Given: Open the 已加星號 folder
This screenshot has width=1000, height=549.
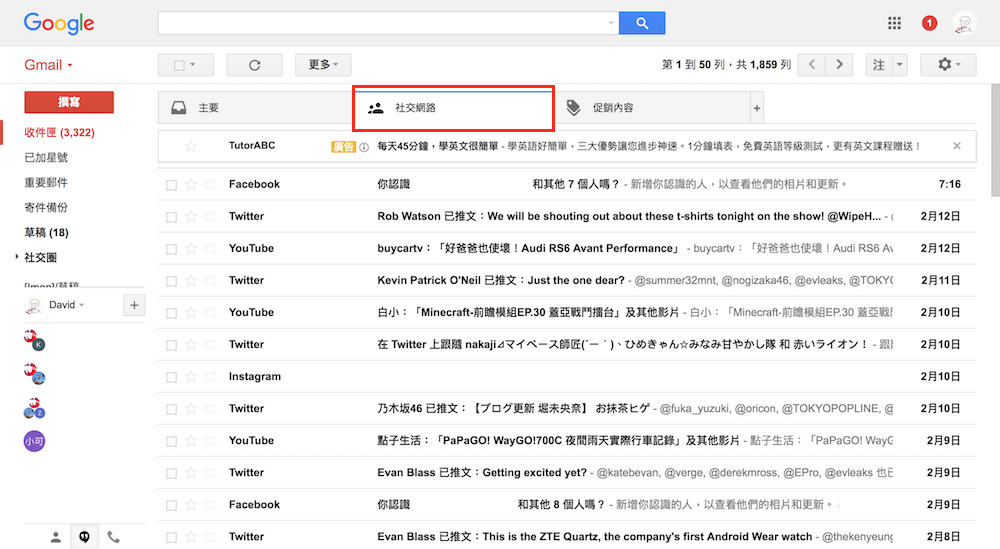Looking at the screenshot, I should click(x=46, y=157).
